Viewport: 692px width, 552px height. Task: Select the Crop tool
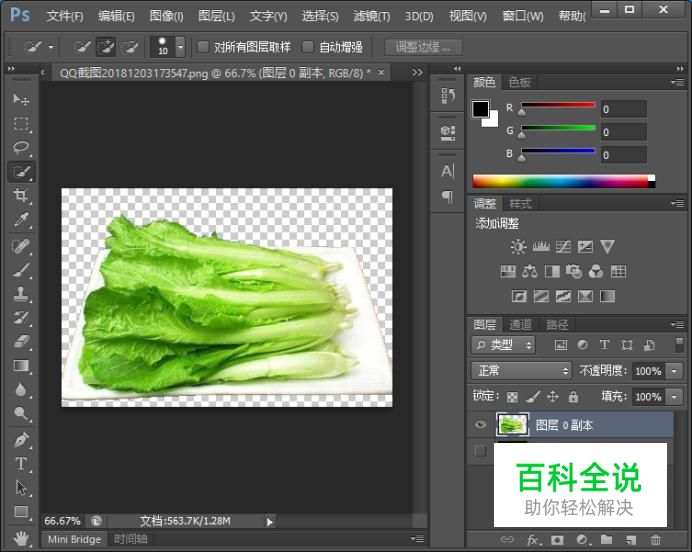coord(21,196)
